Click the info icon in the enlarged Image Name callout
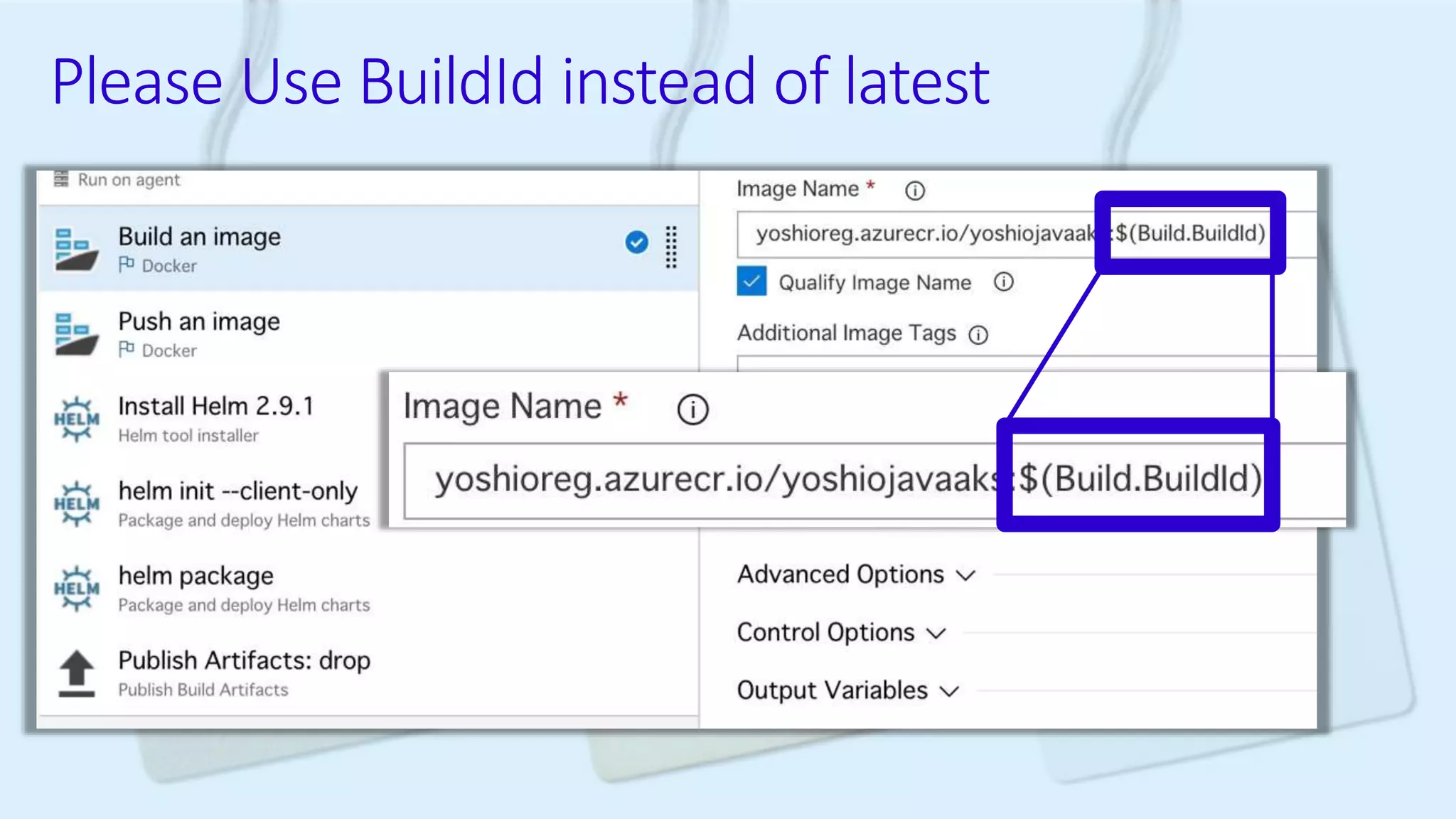This screenshot has height=819, width=1456. (x=692, y=409)
